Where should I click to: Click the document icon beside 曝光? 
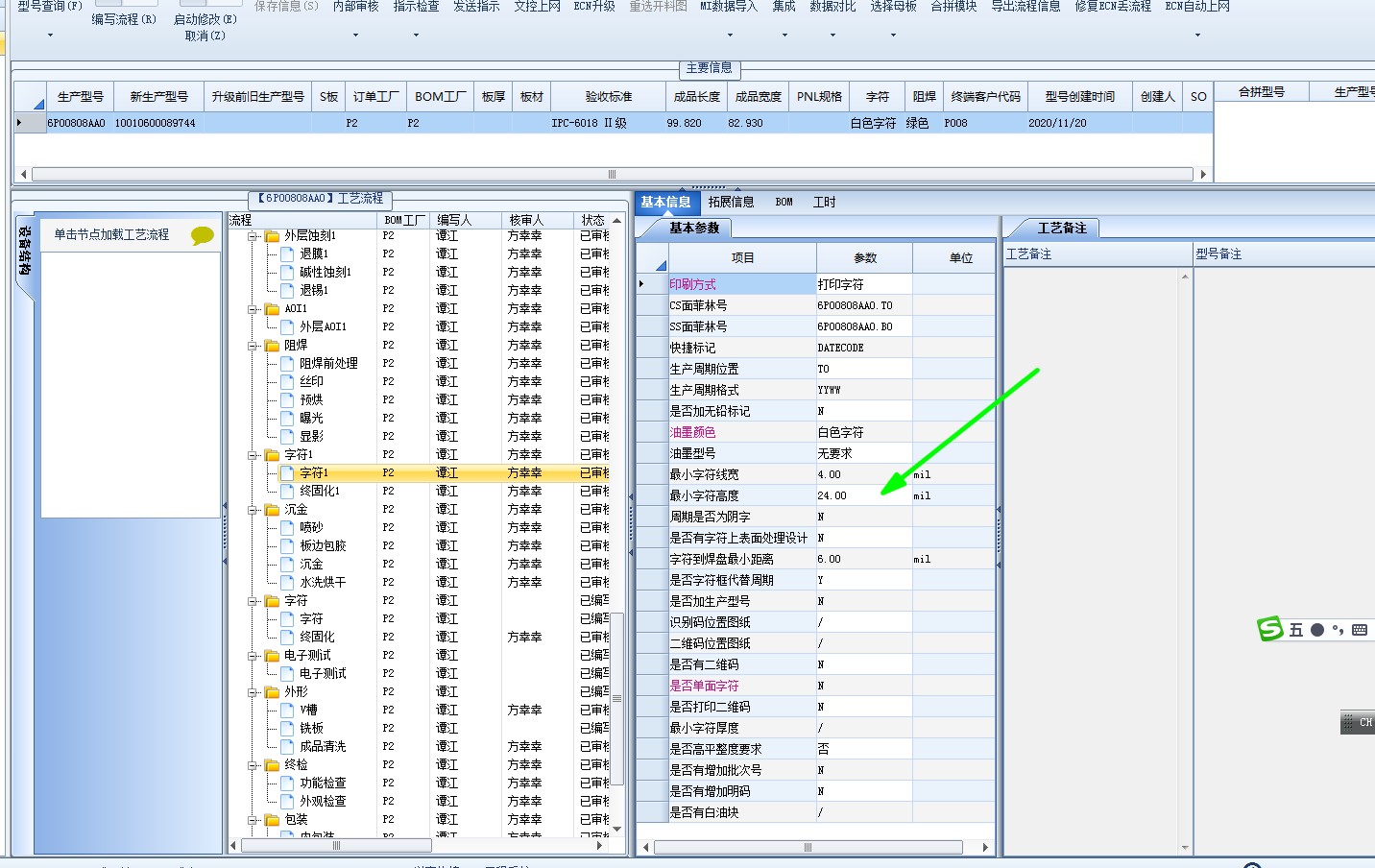(x=287, y=419)
